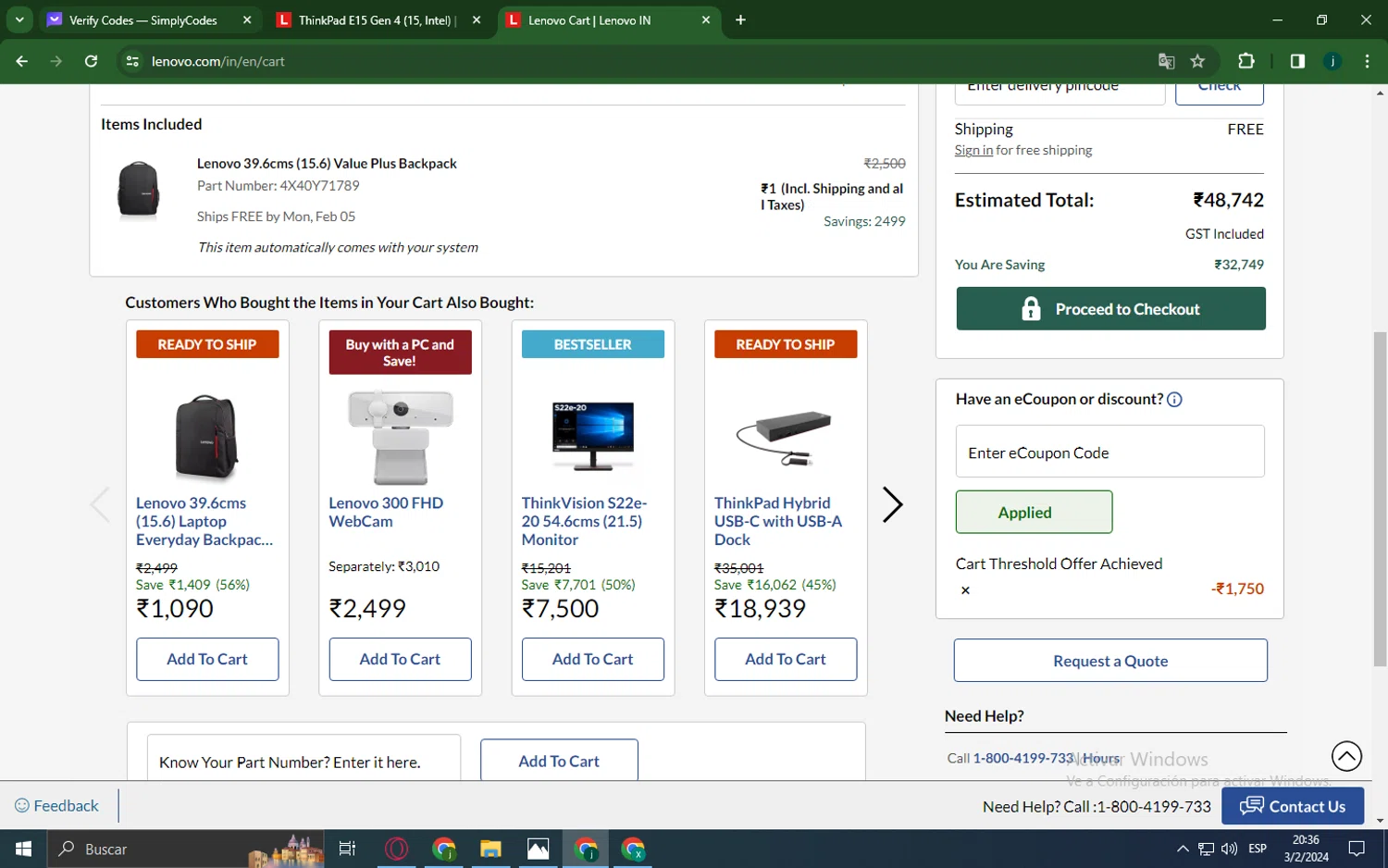Image resolution: width=1388 pixels, height=868 pixels.
Task: Click the translate page icon
Action: click(x=1166, y=61)
